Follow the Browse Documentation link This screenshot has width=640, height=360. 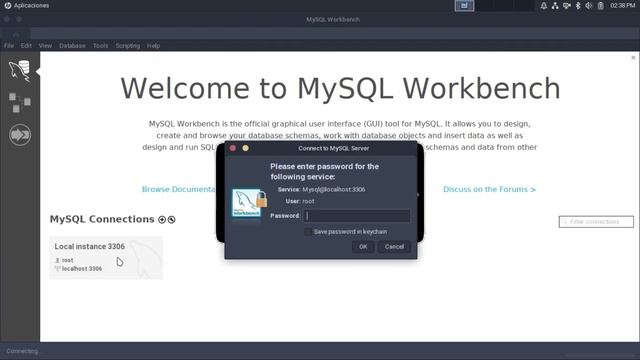pyautogui.click(x=178, y=189)
